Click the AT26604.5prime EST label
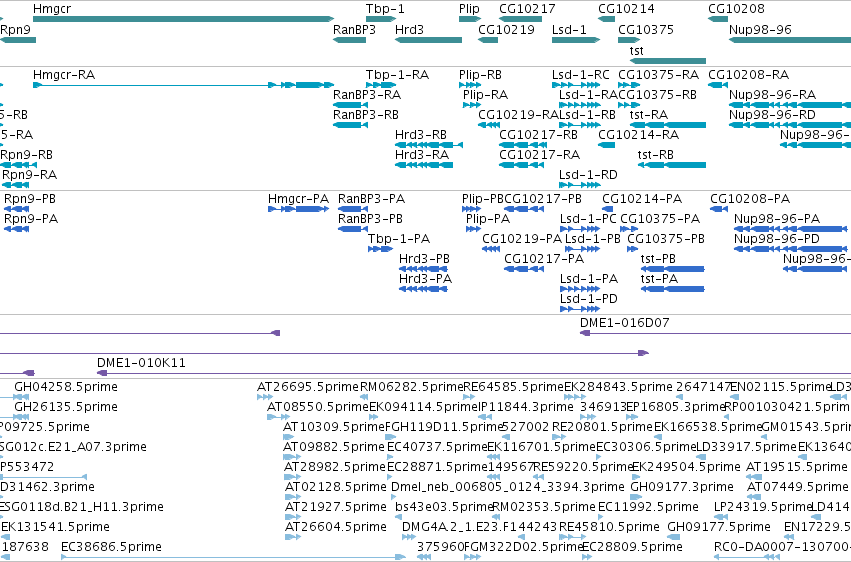 click(x=335, y=528)
